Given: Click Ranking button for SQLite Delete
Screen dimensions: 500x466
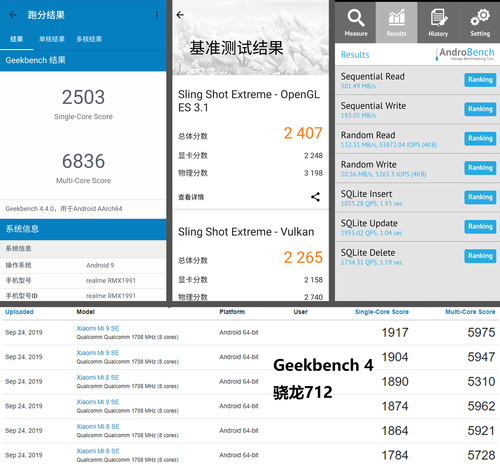Looking at the screenshot, I should (480, 256).
